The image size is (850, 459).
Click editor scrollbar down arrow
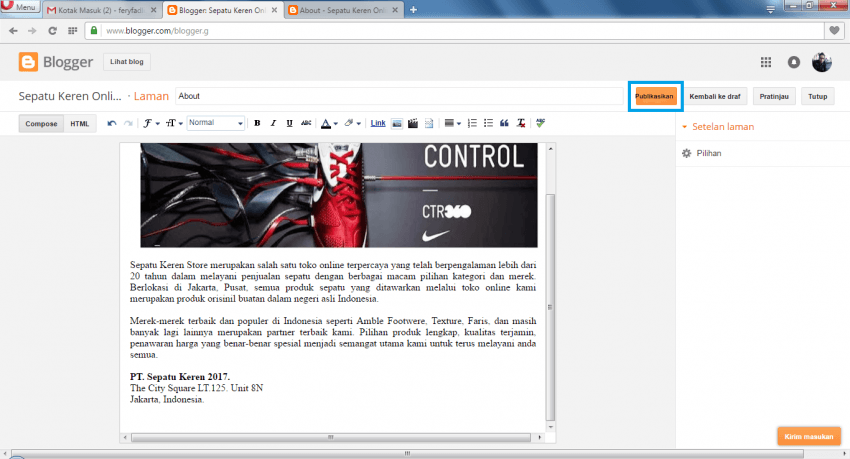551,428
